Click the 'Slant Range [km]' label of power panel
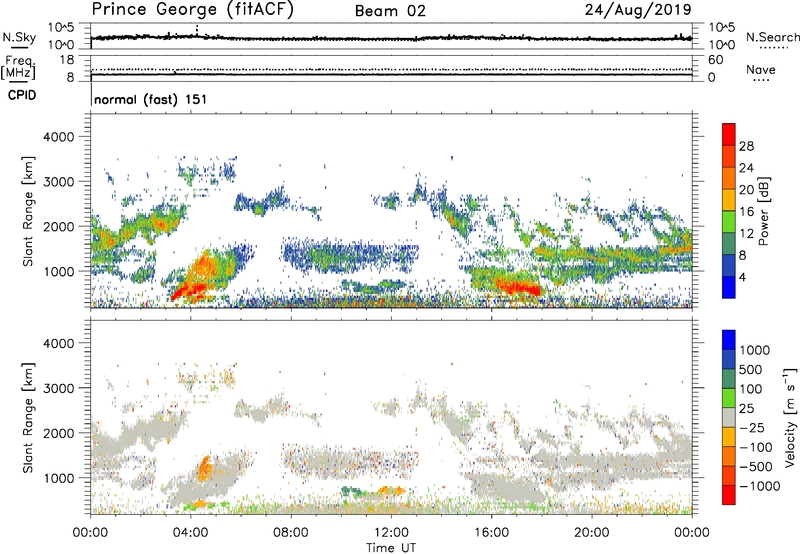 click(x=28, y=211)
